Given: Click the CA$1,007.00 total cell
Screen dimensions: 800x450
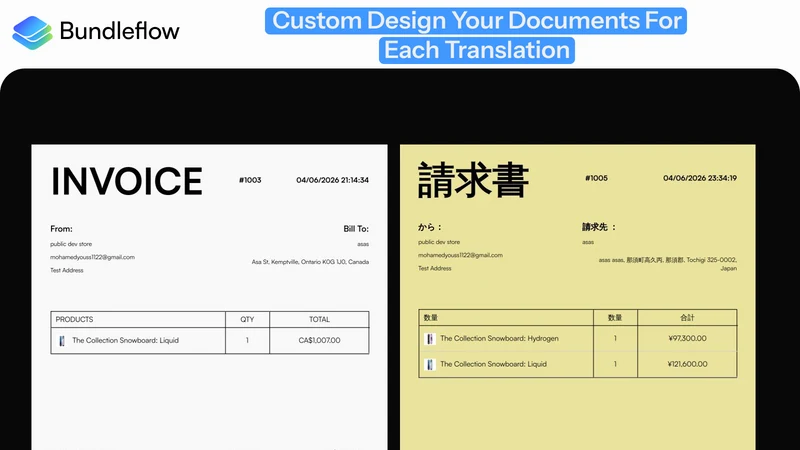Looking at the screenshot, I should coord(319,340).
